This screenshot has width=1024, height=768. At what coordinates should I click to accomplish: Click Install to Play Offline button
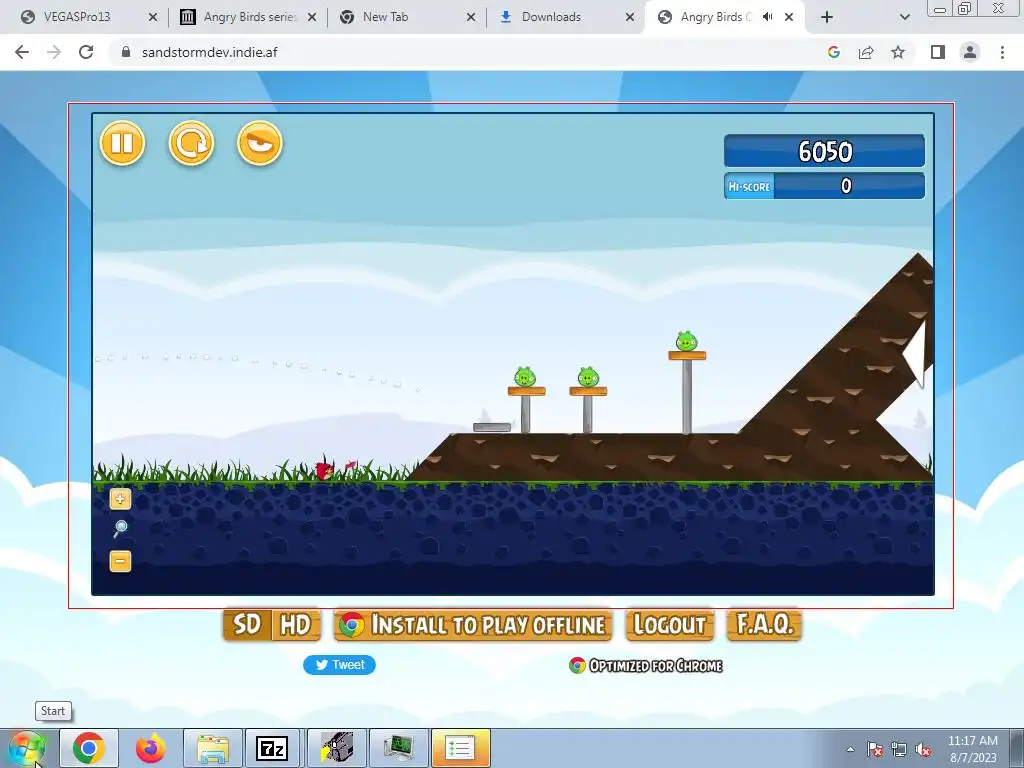point(473,625)
